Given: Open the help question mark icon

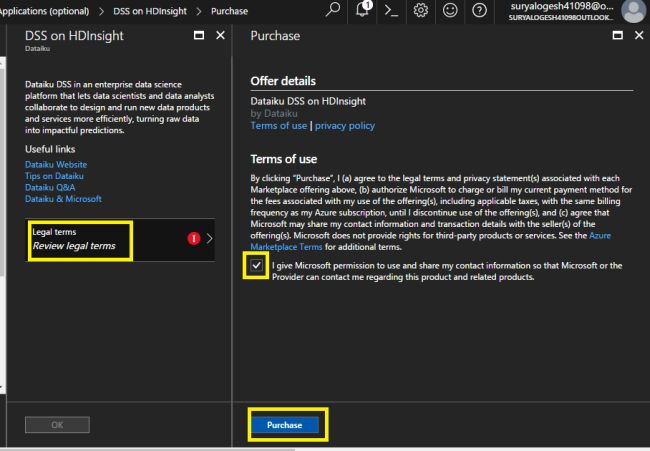Looking at the screenshot, I should pos(480,10).
